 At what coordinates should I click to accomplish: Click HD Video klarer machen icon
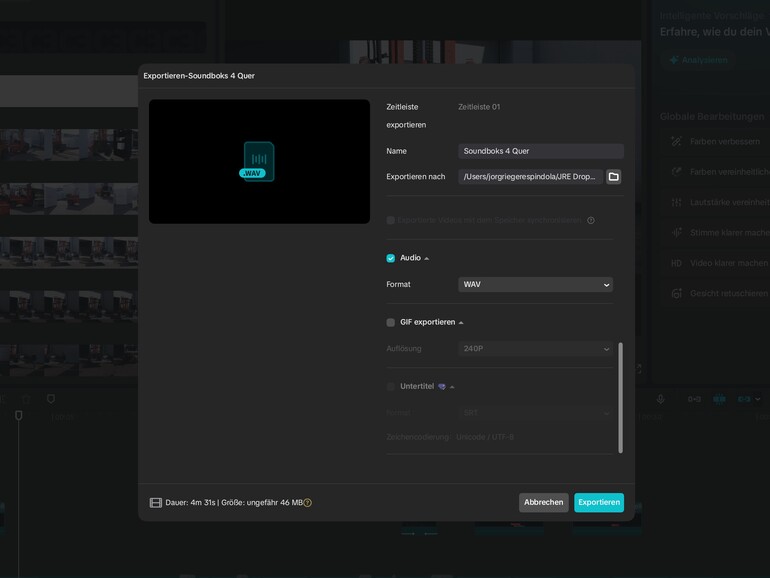[x=677, y=264]
